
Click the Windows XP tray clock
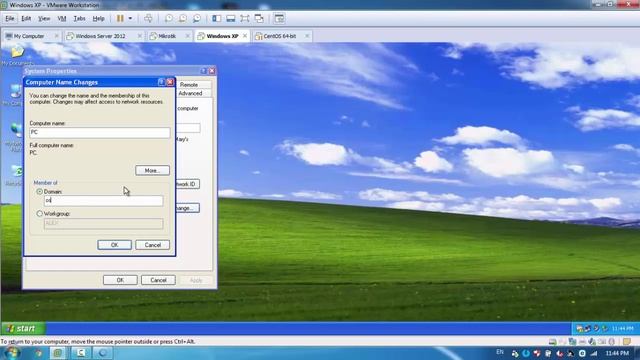622,328
